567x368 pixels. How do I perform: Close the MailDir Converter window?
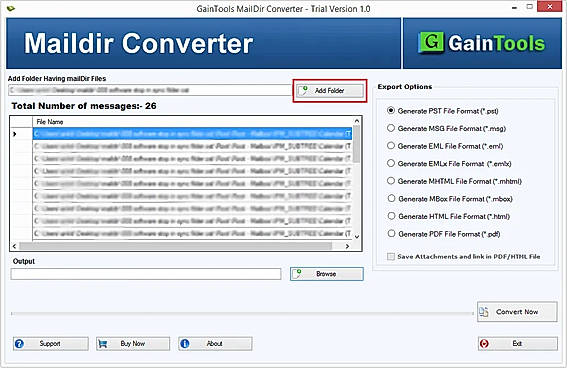pos(550,7)
